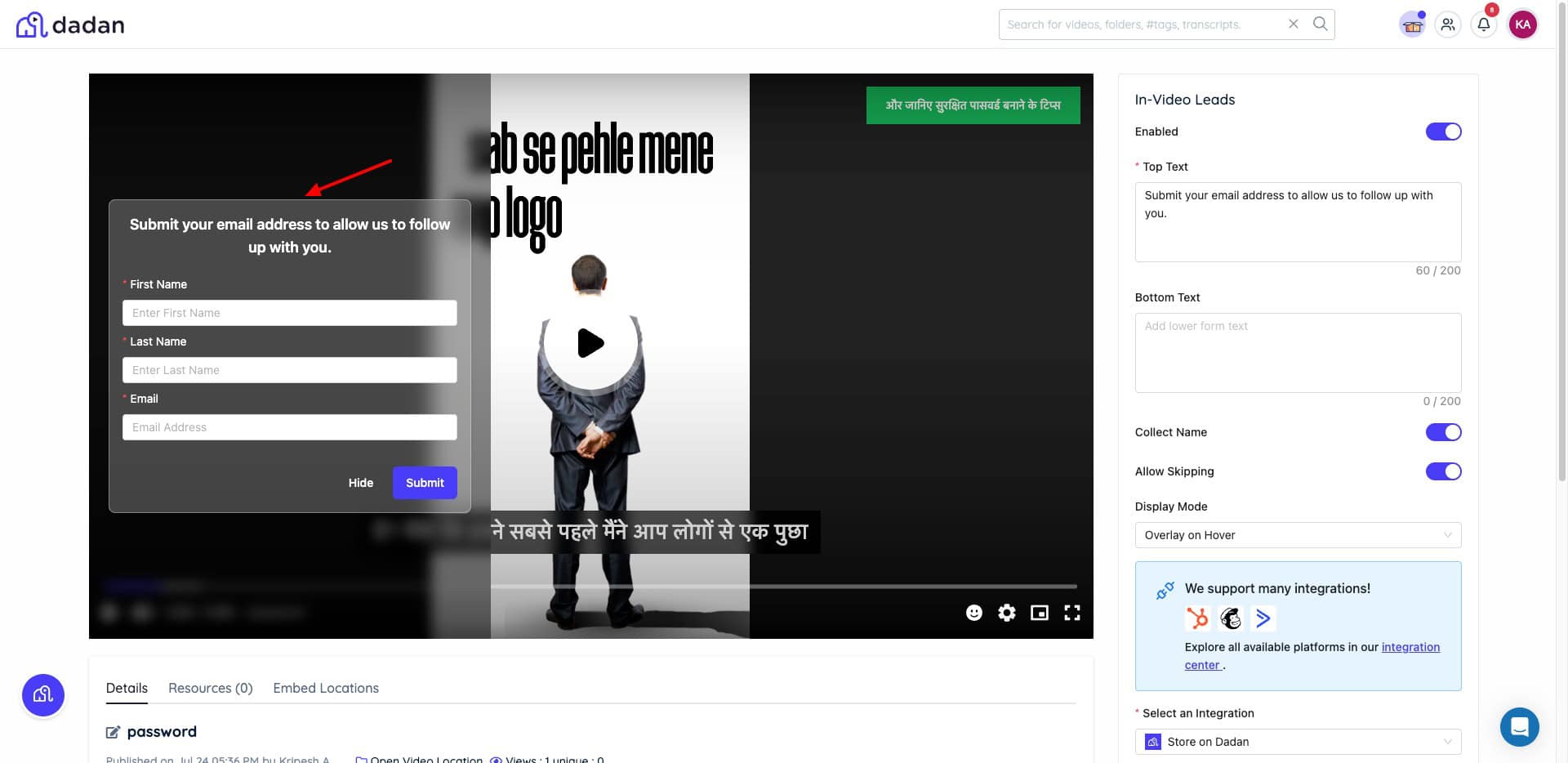Enter fullscreen video mode
This screenshot has height=763, width=1568.
point(1071,613)
